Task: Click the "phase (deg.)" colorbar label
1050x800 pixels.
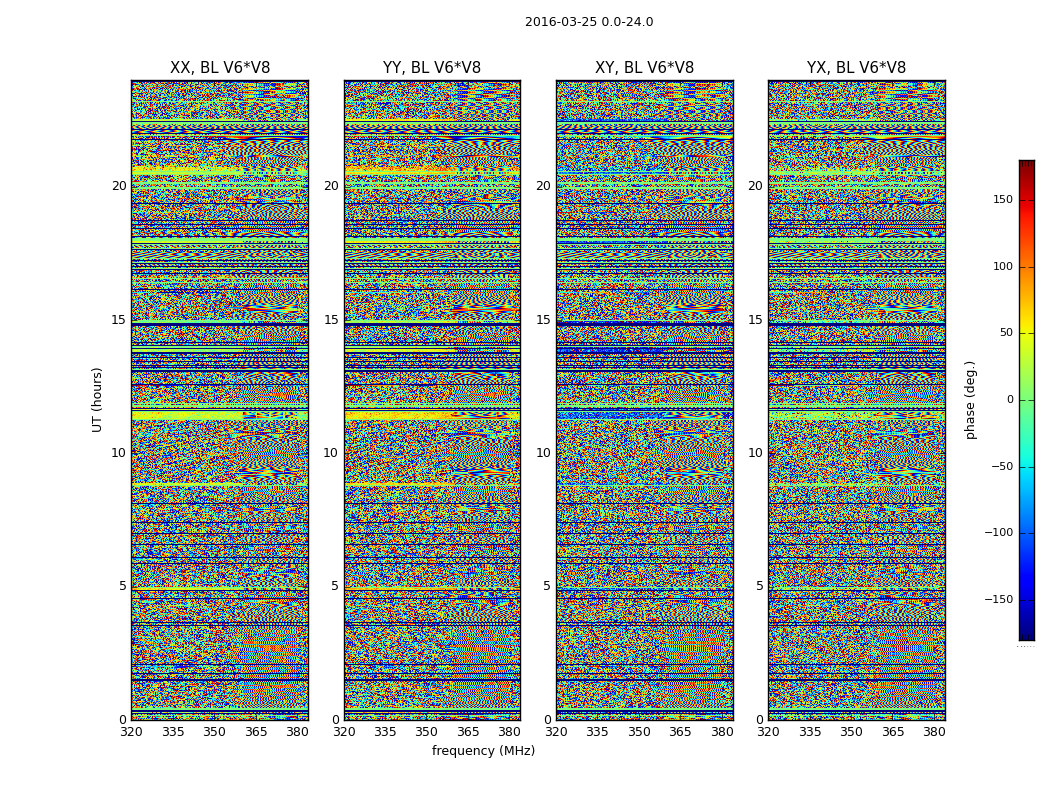Action: (970, 400)
